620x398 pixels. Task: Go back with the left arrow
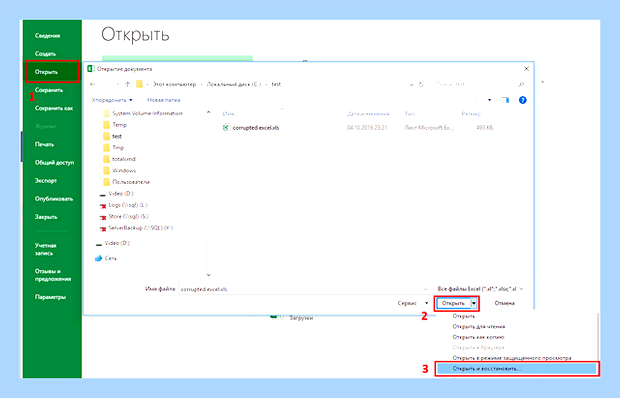(93, 84)
